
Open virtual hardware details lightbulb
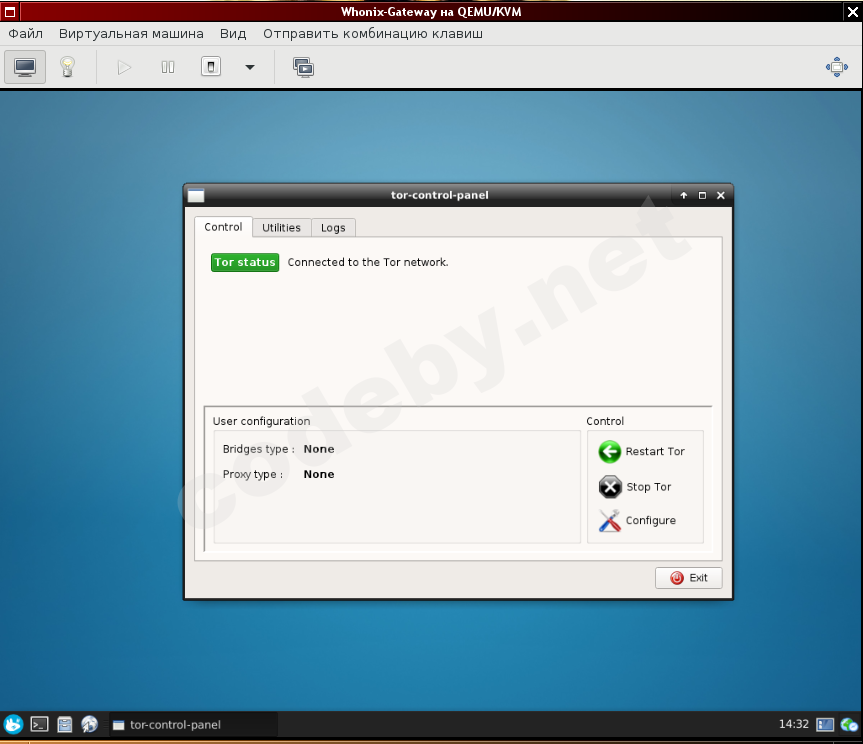(x=67, y=67)
